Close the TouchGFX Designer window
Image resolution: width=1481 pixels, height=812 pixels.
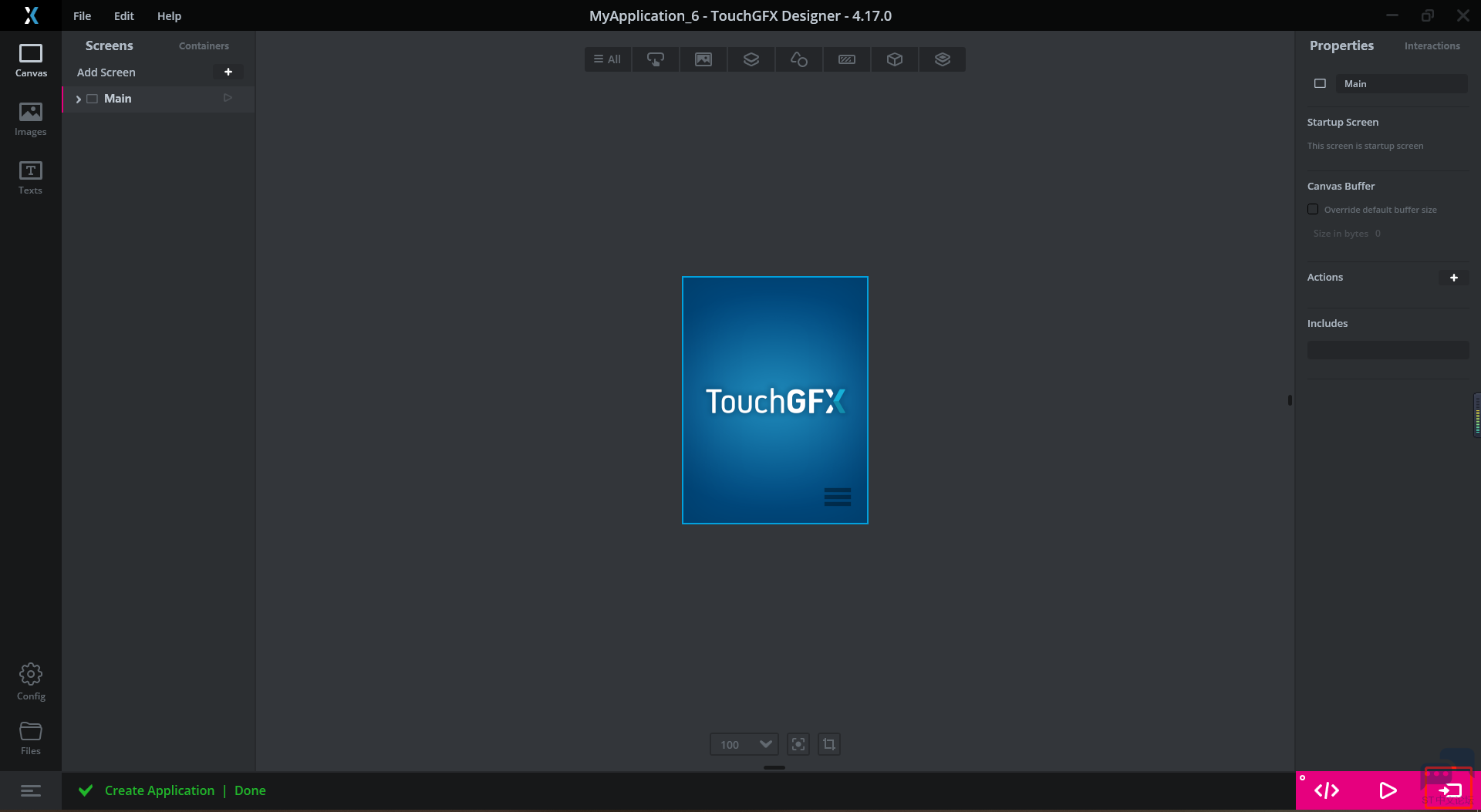point(1462,15)
